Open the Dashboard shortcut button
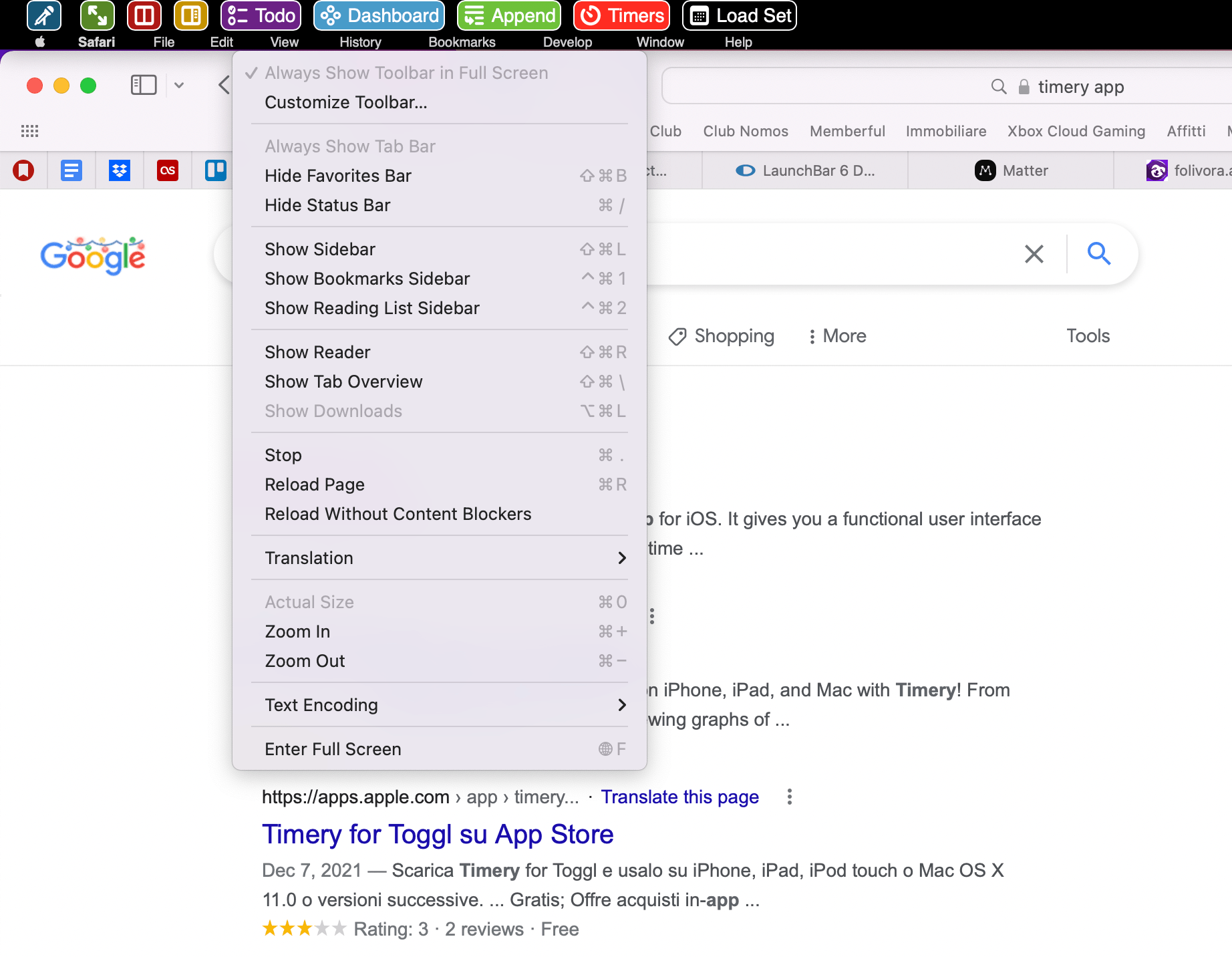The image size is (1232, 957). click(x=379, y=15)
